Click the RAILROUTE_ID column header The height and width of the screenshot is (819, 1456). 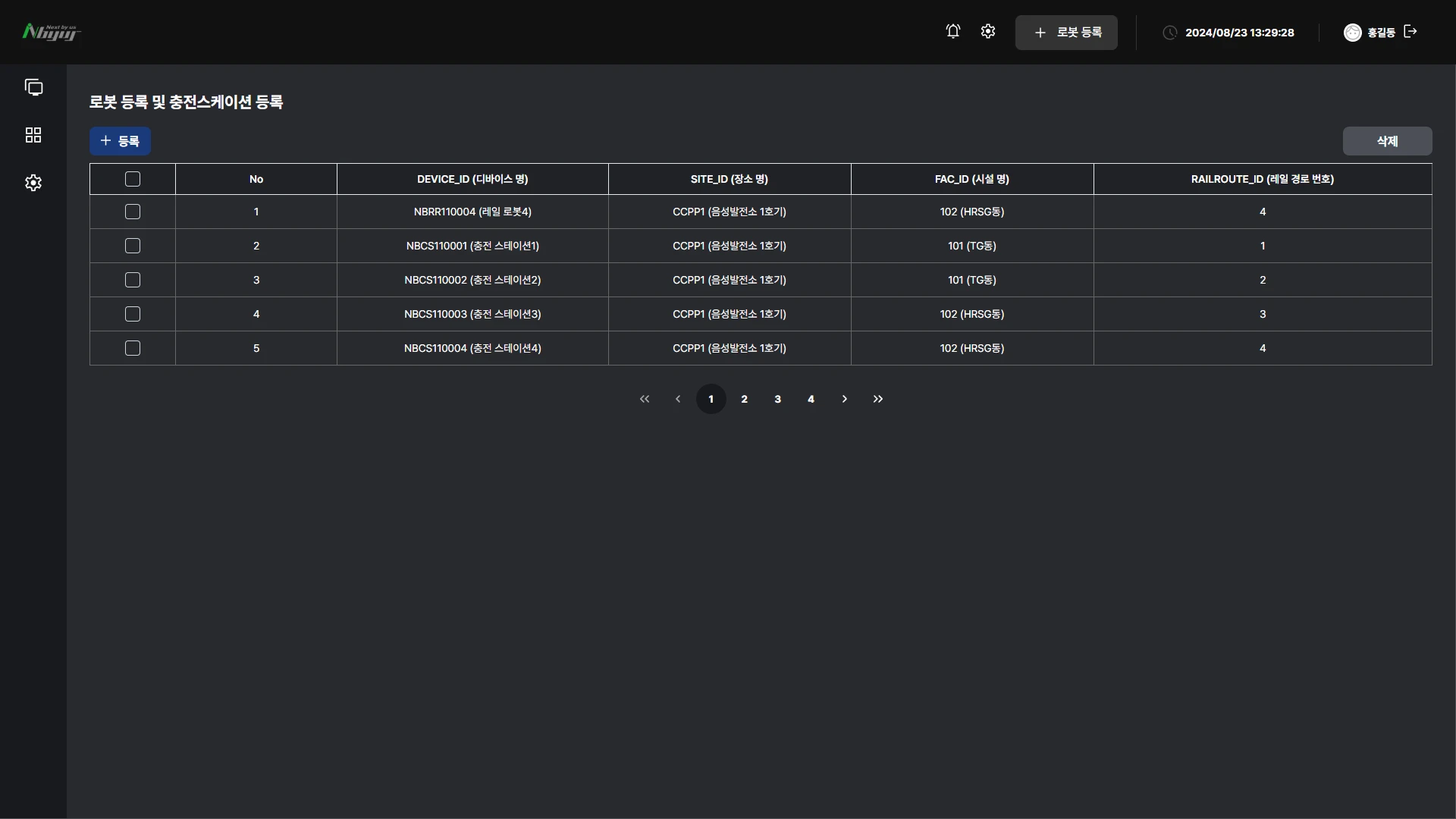(x=1263, y=179)
